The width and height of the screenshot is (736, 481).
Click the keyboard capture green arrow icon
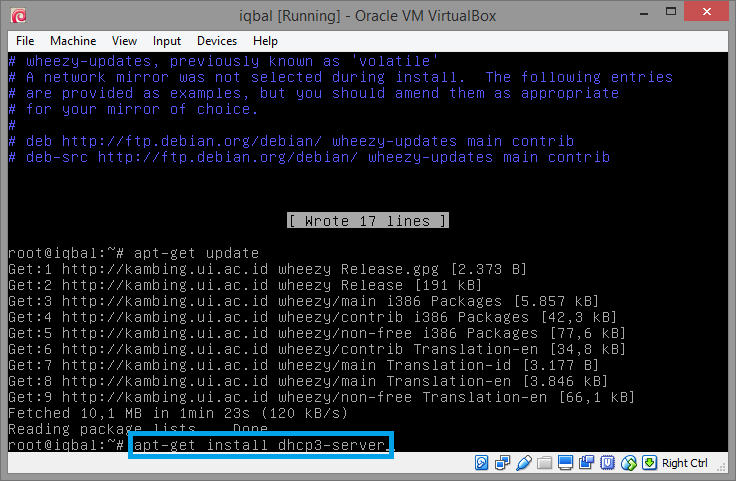[x=649, y=463]
